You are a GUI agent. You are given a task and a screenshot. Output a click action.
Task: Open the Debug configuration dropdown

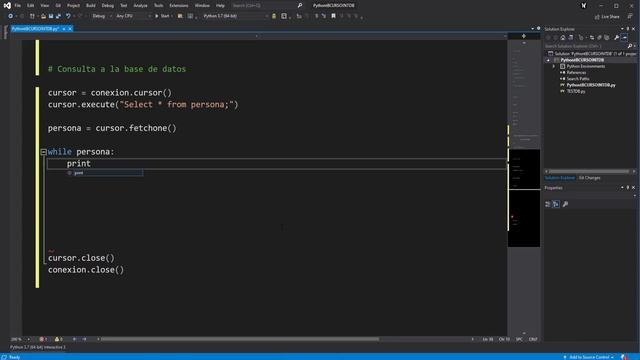click(x=101, y=16)
